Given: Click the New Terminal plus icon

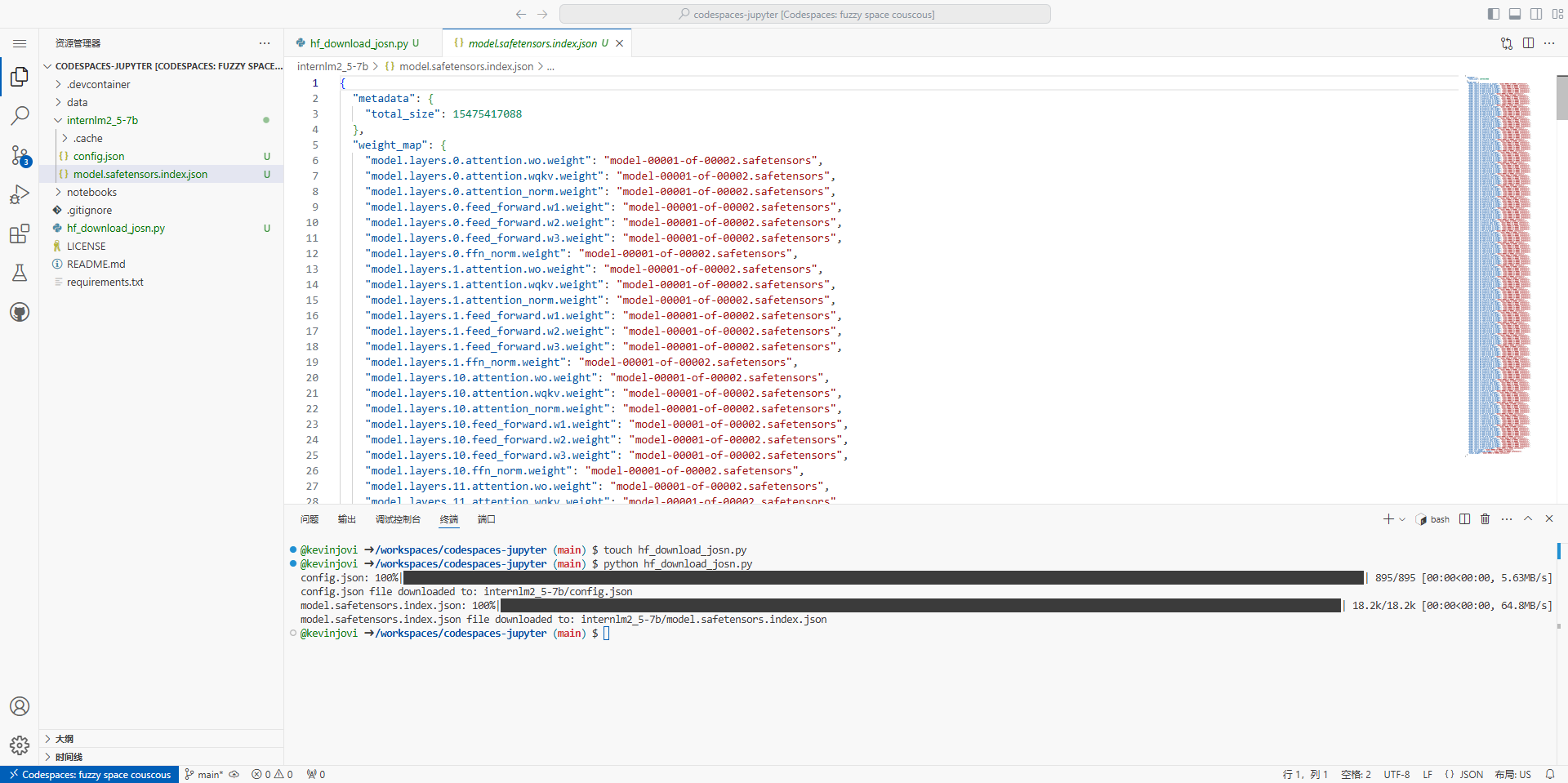Looking at the screenshot, I should point(1388,519).
